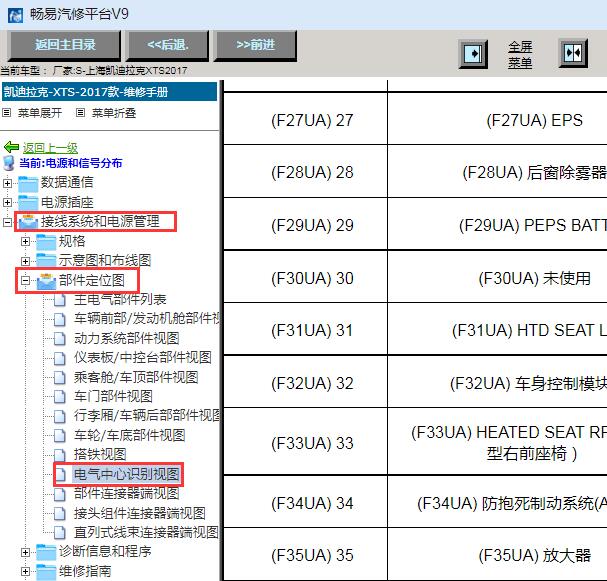Open 乘客舱/车顶部件视图 document
Viewport: 607px width, 581px height.
(136, 377)
